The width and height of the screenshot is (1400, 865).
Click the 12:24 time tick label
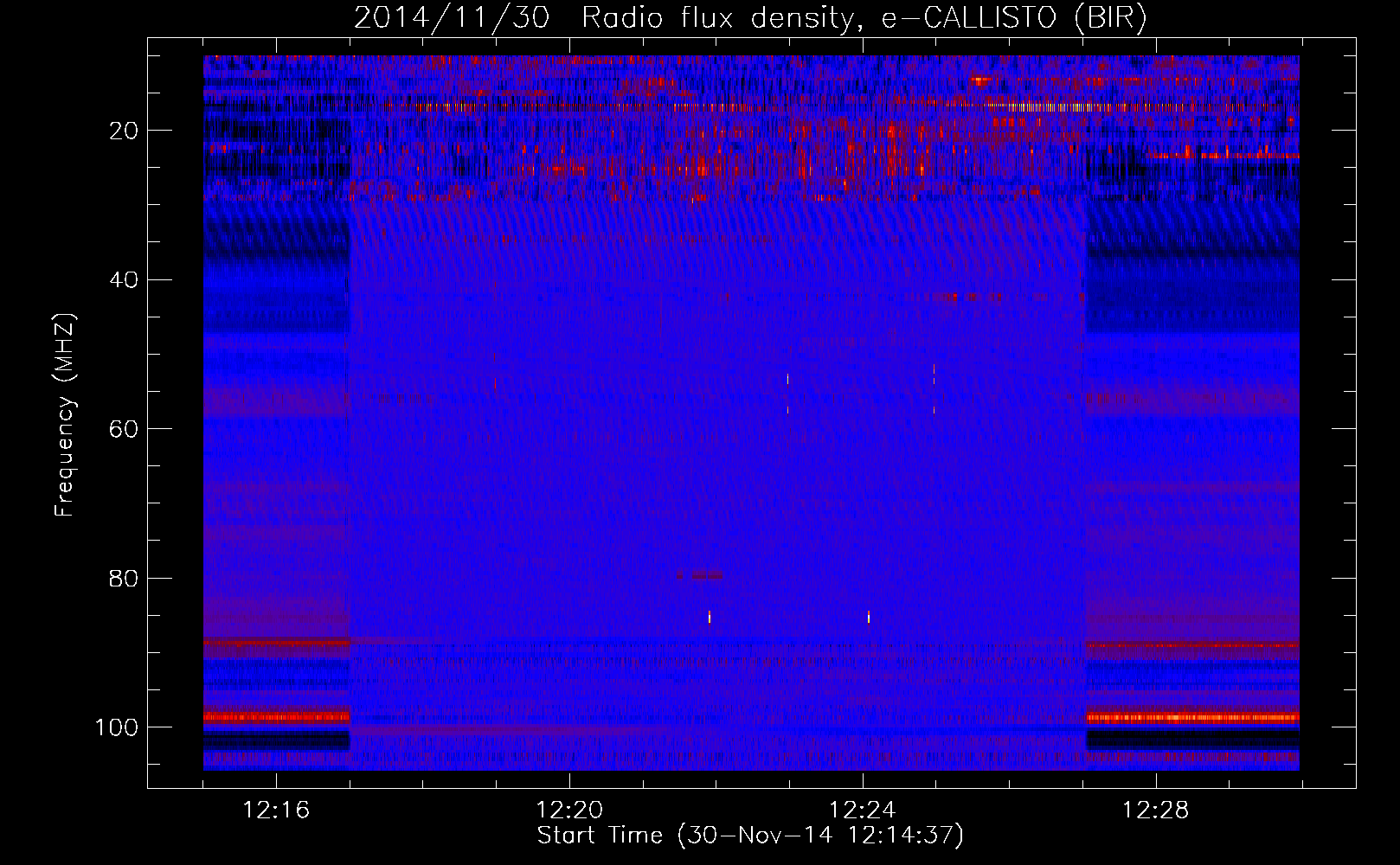point(863,811)
